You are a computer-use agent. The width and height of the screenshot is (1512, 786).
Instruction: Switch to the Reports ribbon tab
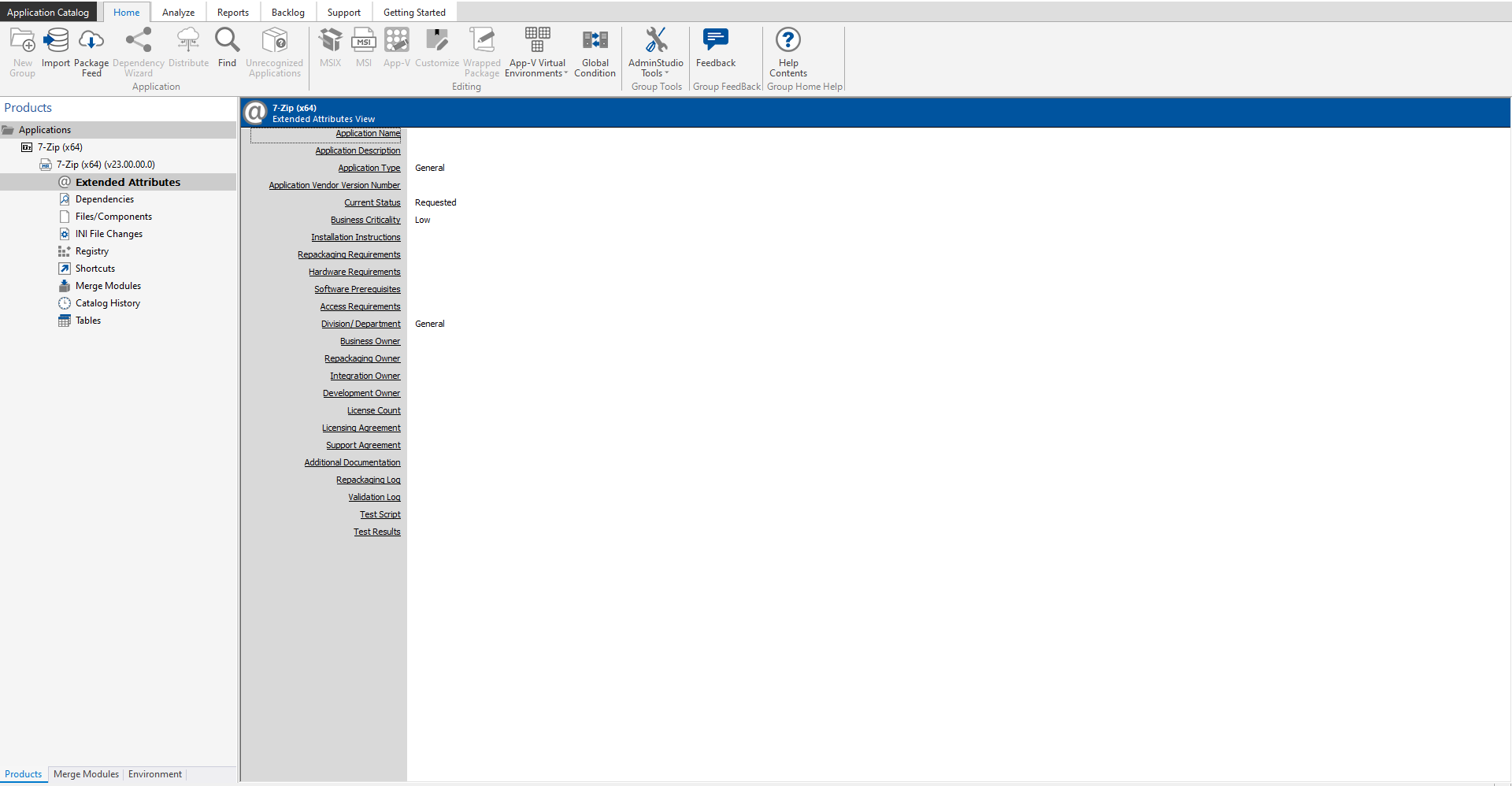click(233, 12)
